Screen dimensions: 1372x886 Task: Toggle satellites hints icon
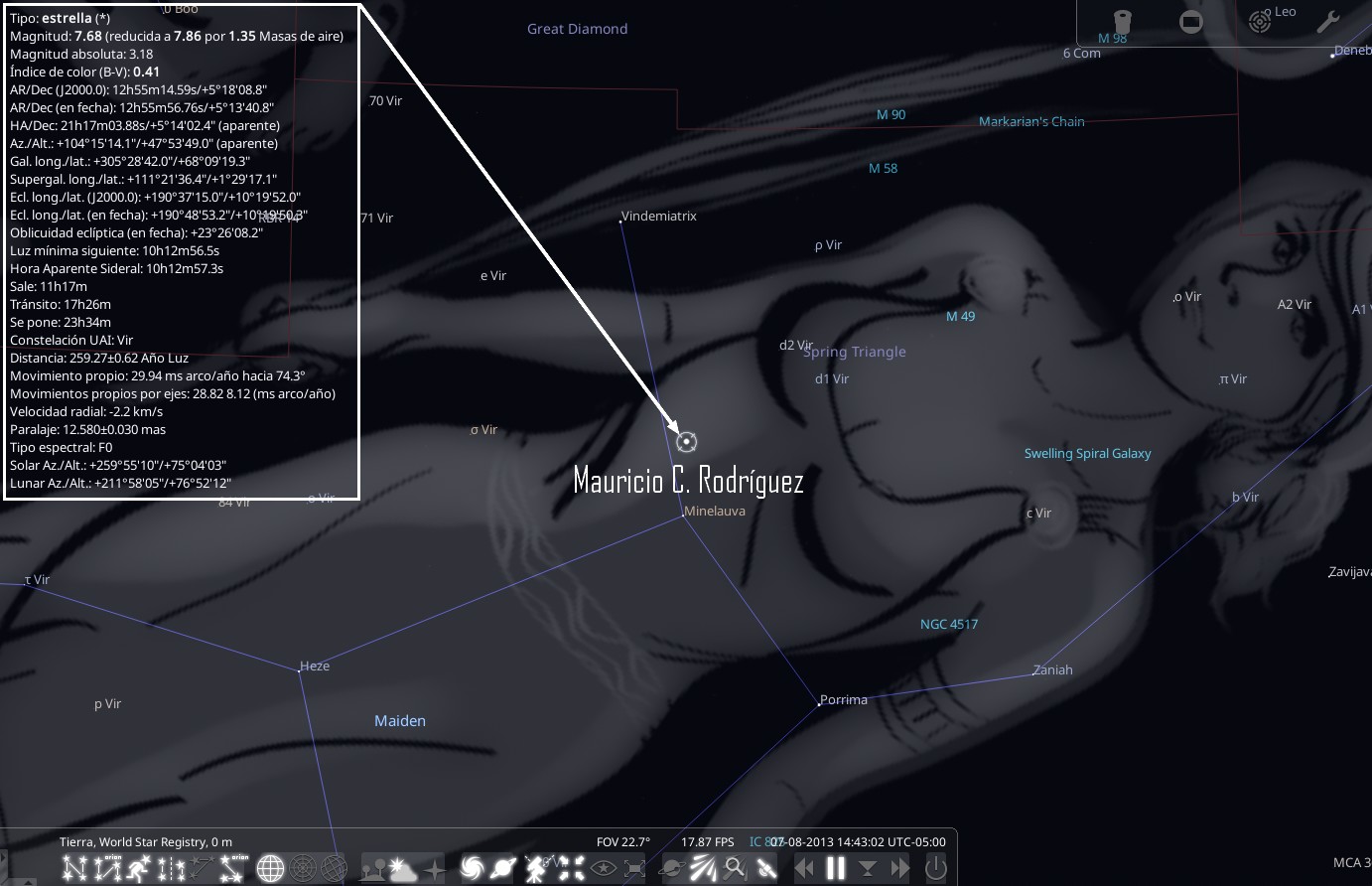coord(765,869)
